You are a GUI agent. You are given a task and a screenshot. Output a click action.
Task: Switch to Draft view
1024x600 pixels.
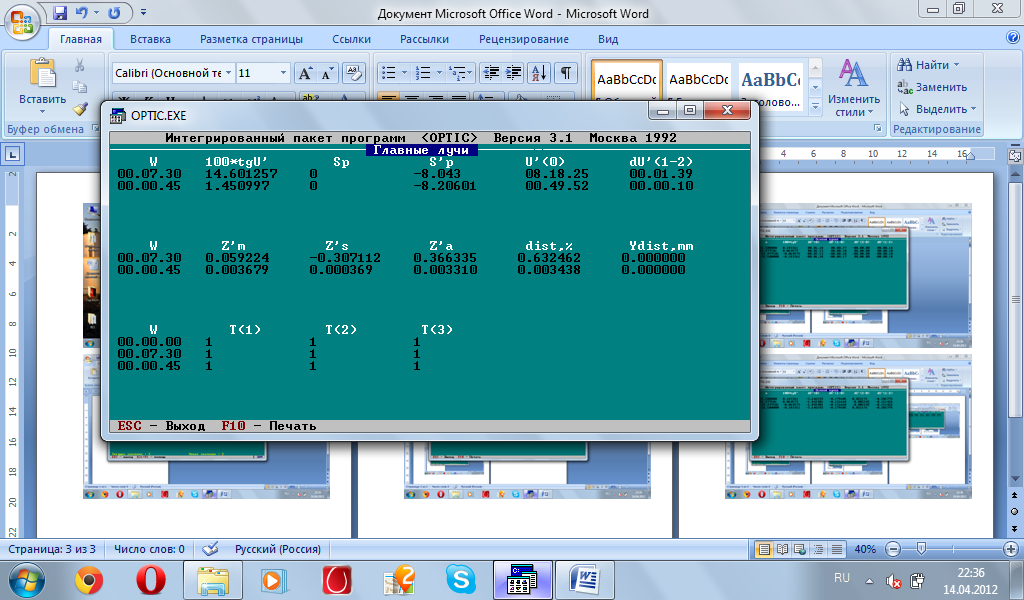(x=837, y=549)
